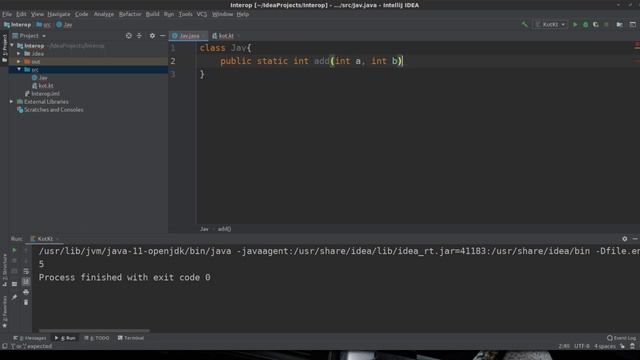Screen dimensions: 640x360
Task: Rerun KotKt from Run panel play icon
Action: 14,250
